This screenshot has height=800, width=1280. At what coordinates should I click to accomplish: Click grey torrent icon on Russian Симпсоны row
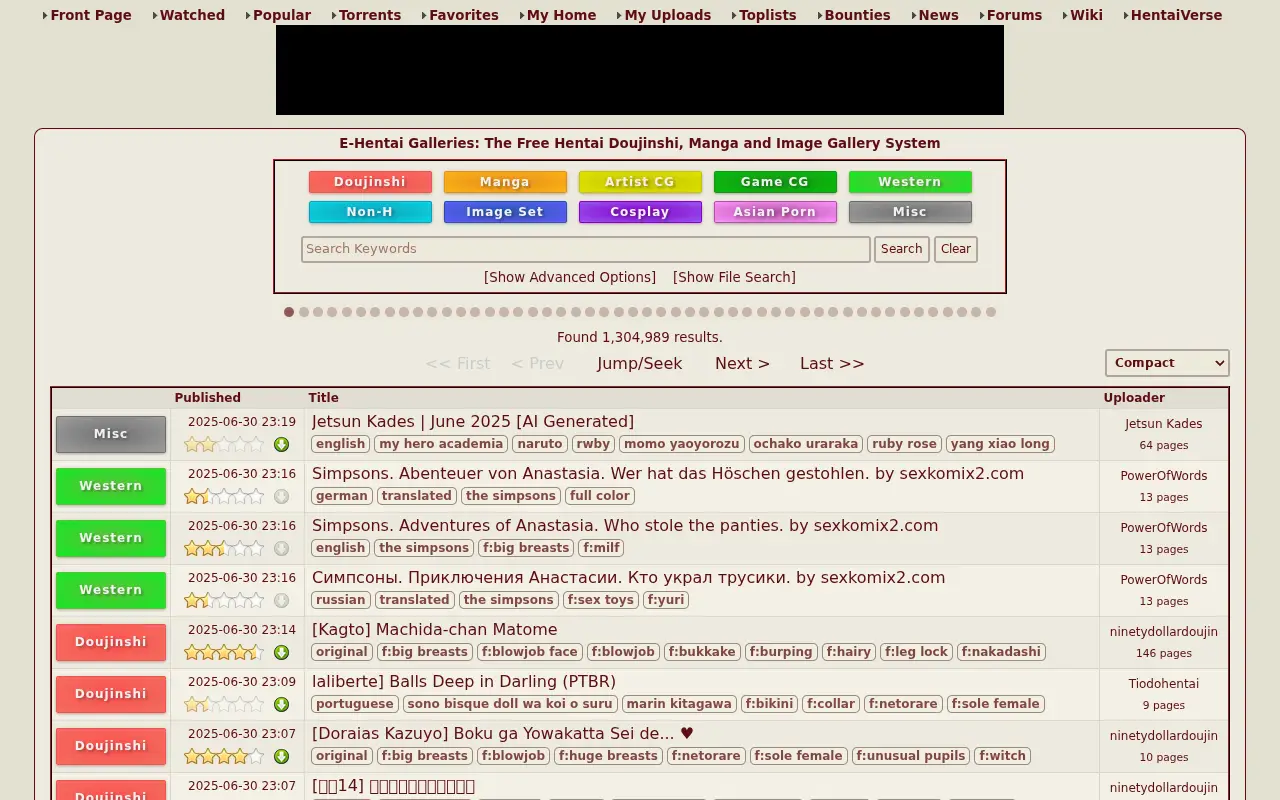coord(281,600)
